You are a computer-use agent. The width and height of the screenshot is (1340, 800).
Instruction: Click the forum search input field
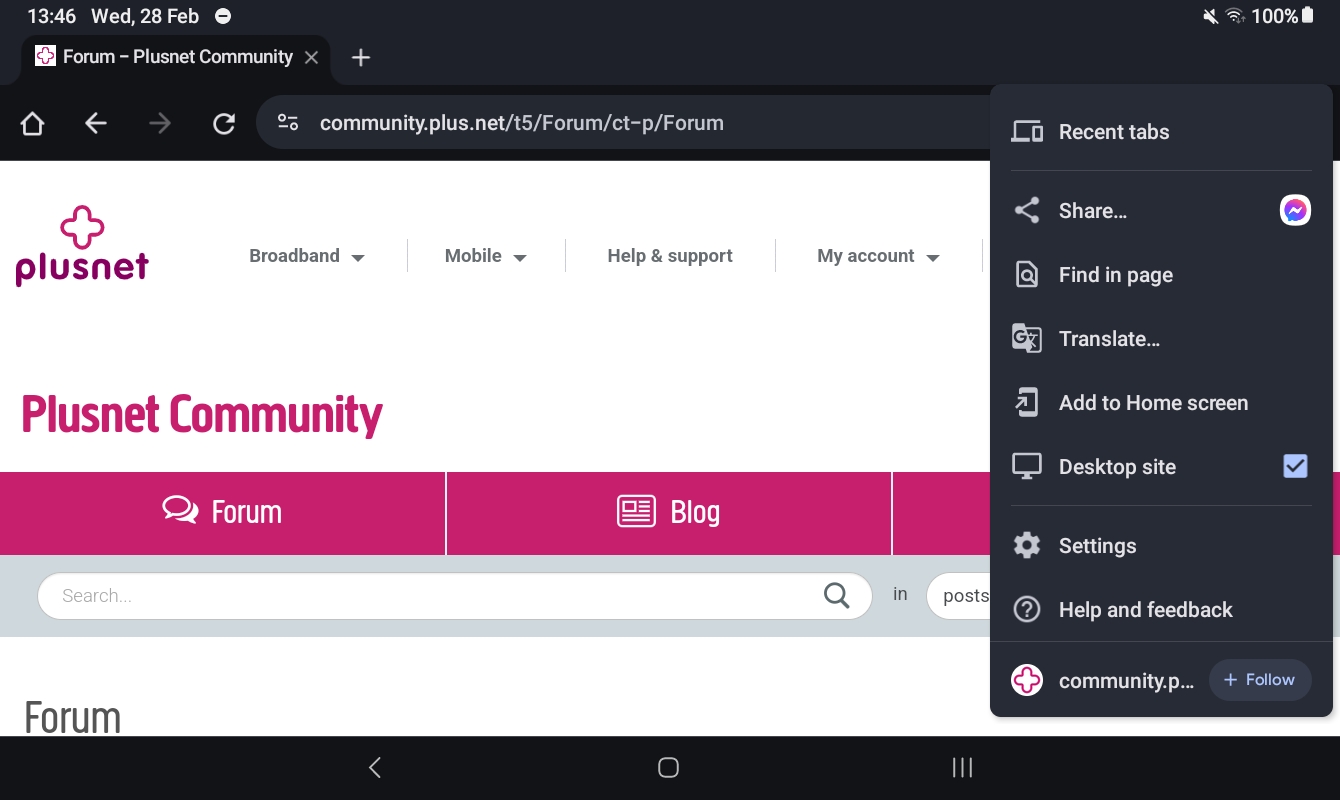click(x=400, y=595)
